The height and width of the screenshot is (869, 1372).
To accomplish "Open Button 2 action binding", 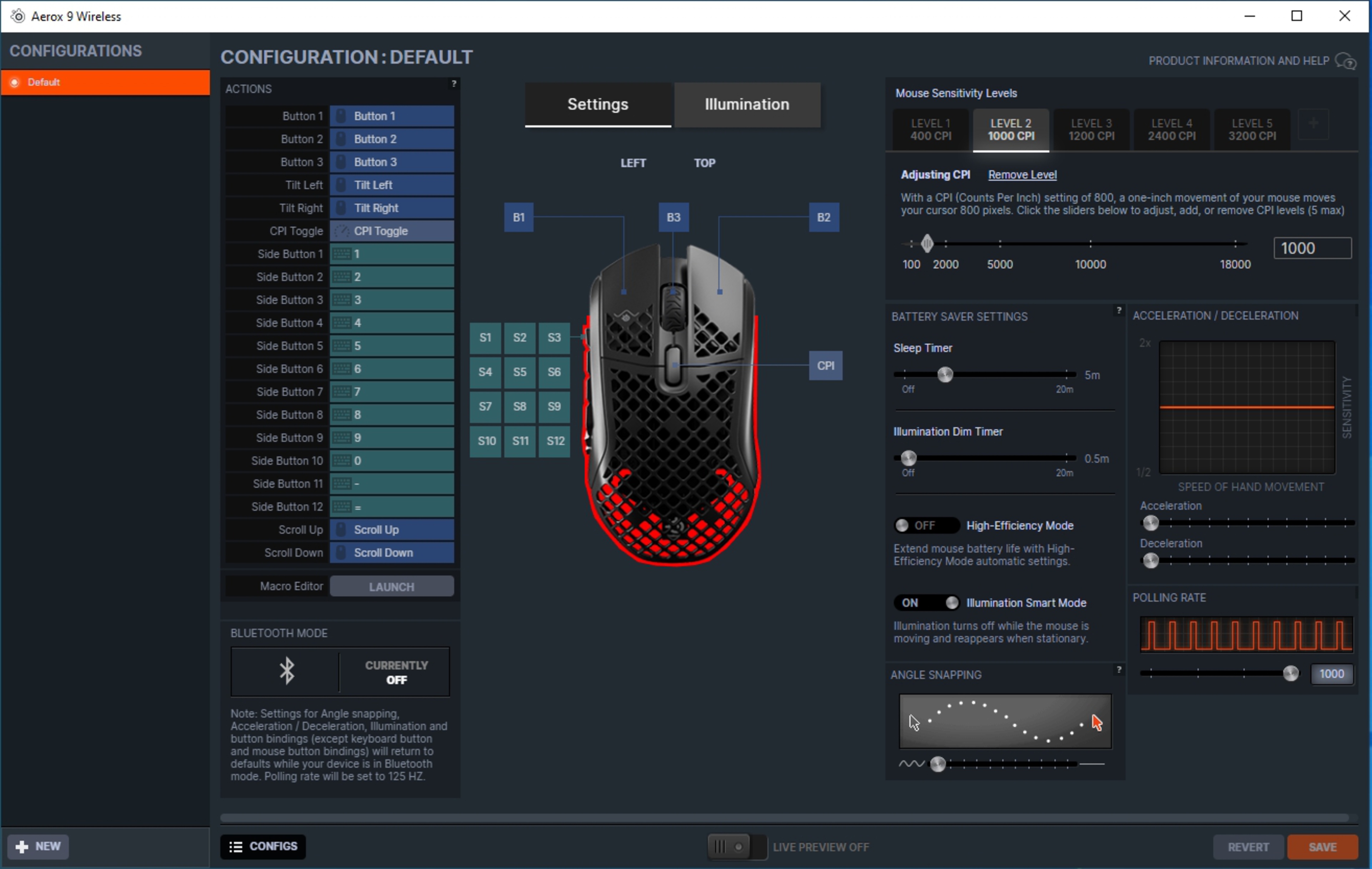I will point(392,139).
